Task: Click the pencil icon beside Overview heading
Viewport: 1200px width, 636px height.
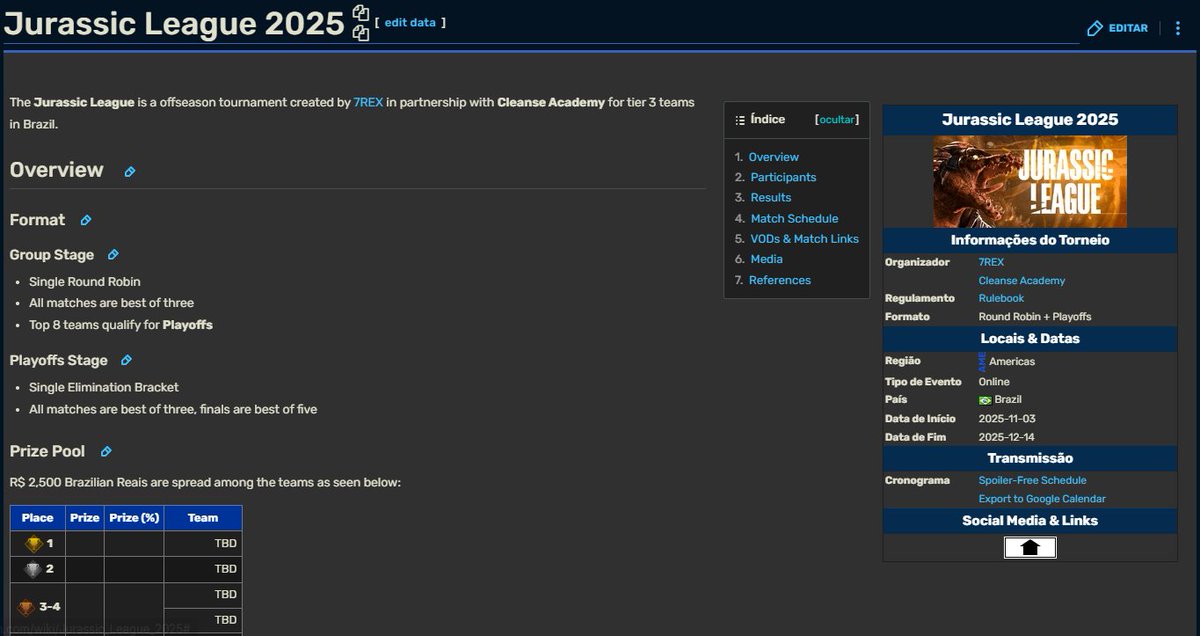Action: pyautogui.click(x=130, y=172)
